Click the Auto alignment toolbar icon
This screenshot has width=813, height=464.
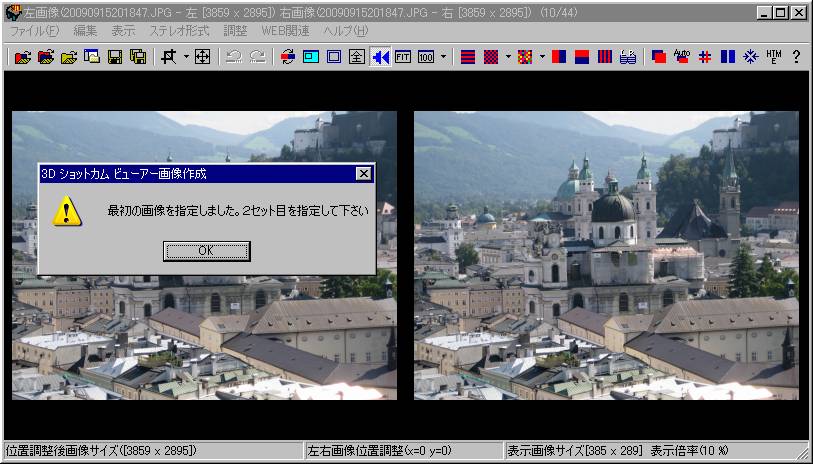click(682, 57)
